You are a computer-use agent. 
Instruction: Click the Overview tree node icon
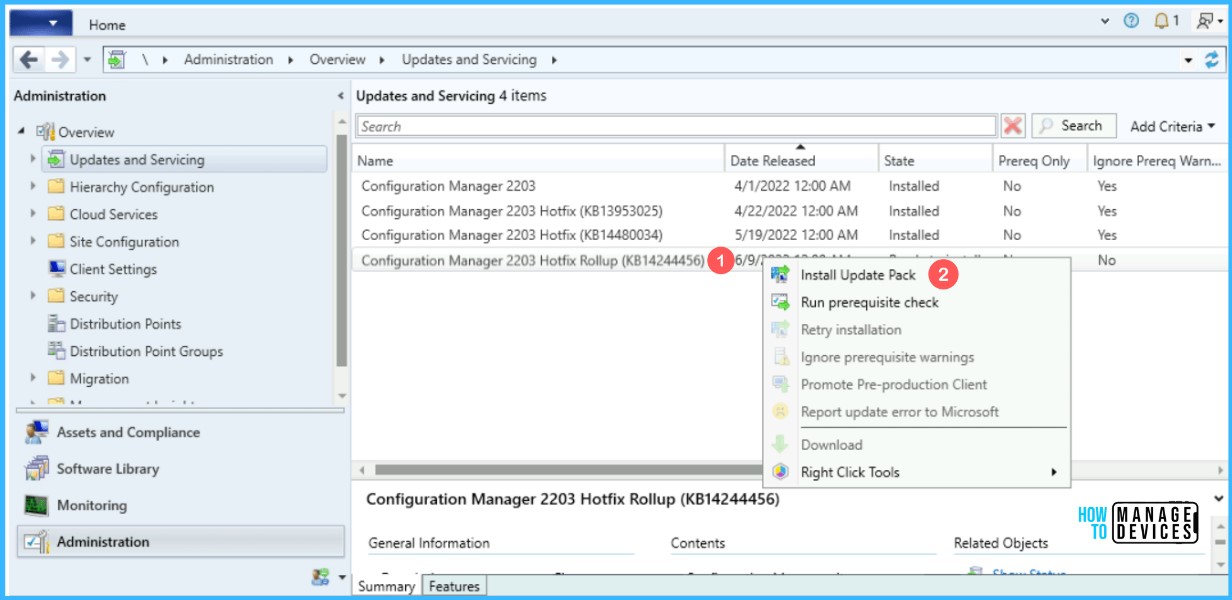point(46,132)
